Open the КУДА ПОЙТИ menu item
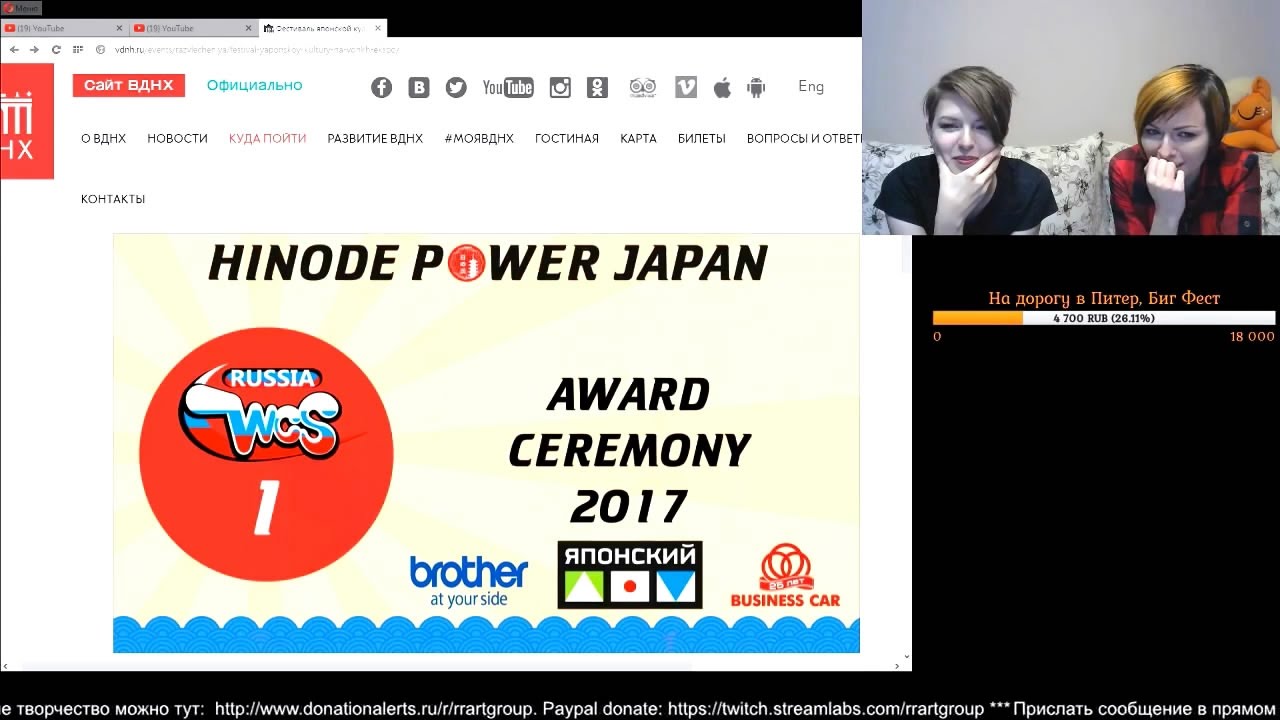1280x720 pixels. coord(267,139)
